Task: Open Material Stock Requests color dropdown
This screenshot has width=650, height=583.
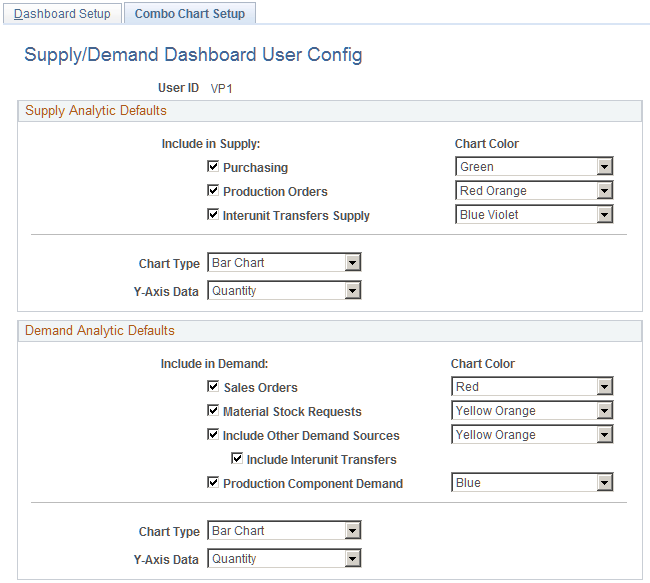Action: (x=532, y=411)
